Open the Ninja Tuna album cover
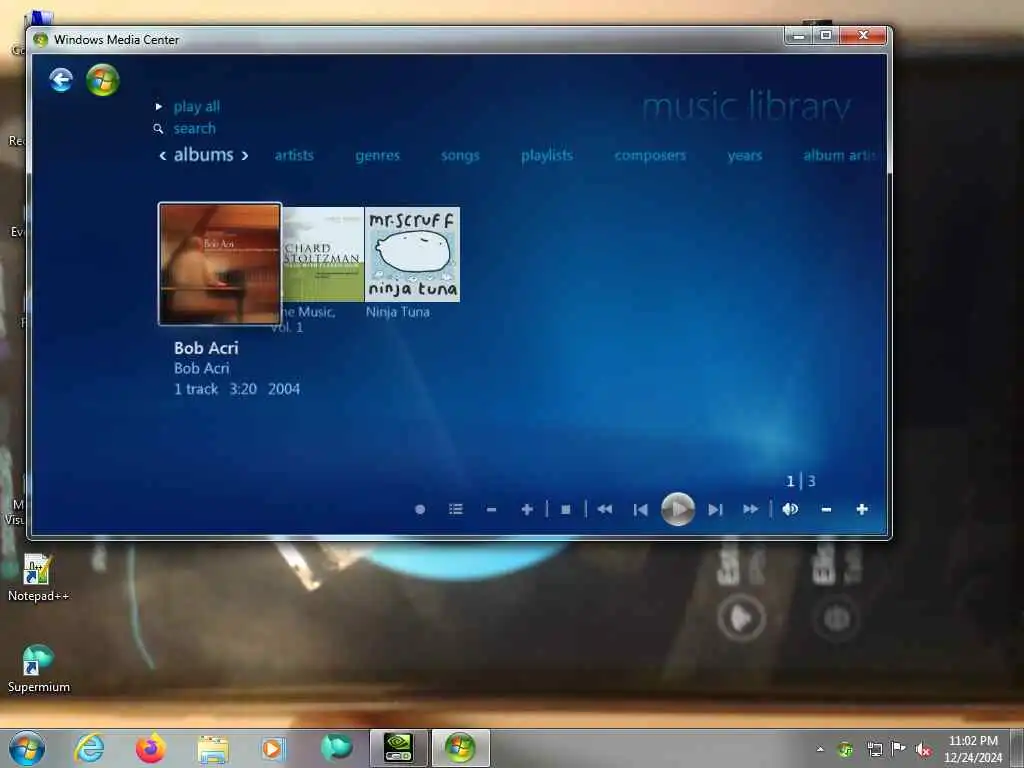This screenshot has height=768, width=1024. point(412,254)
